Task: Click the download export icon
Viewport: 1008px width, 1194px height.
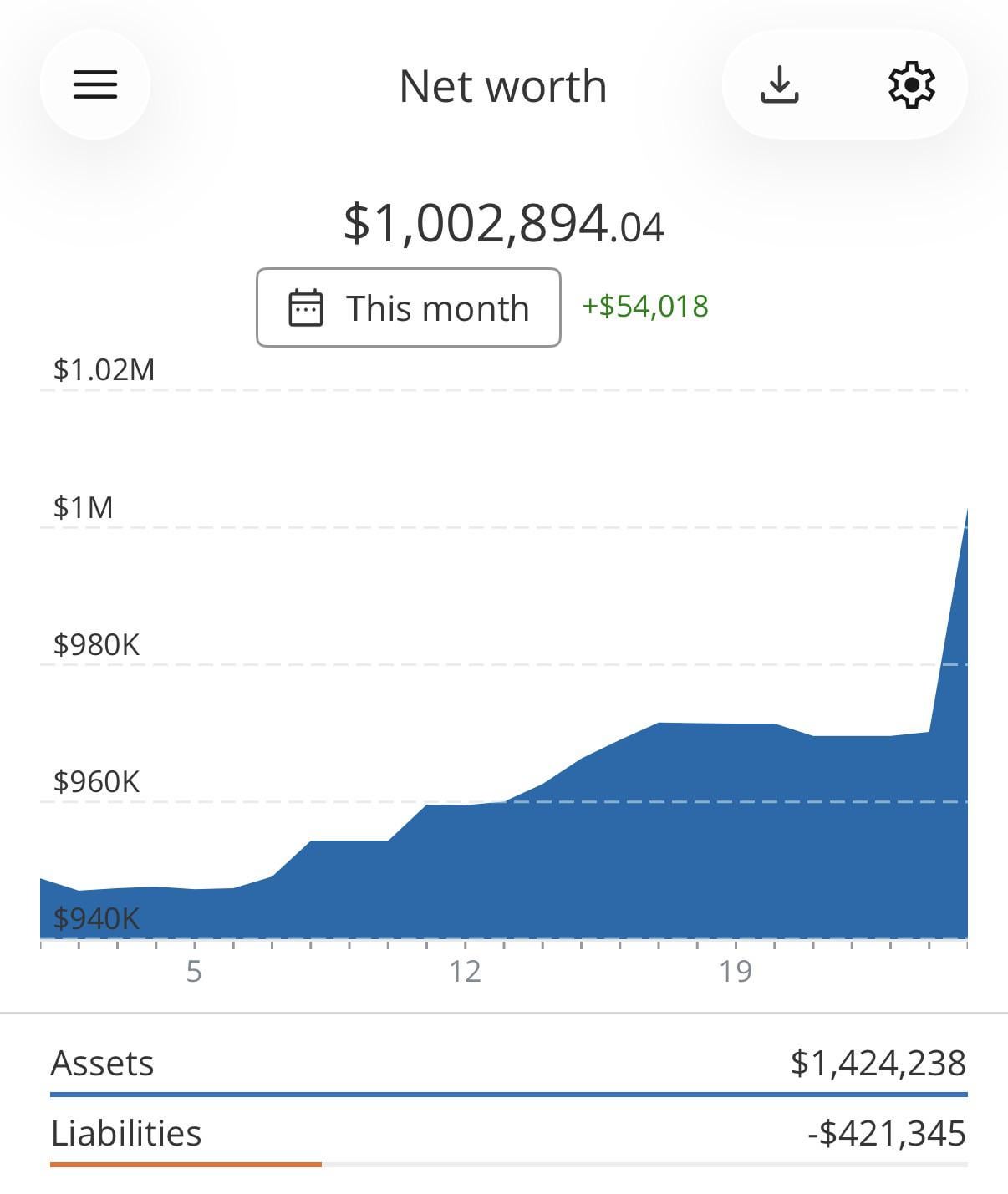Action: click(x=779, y=84)
